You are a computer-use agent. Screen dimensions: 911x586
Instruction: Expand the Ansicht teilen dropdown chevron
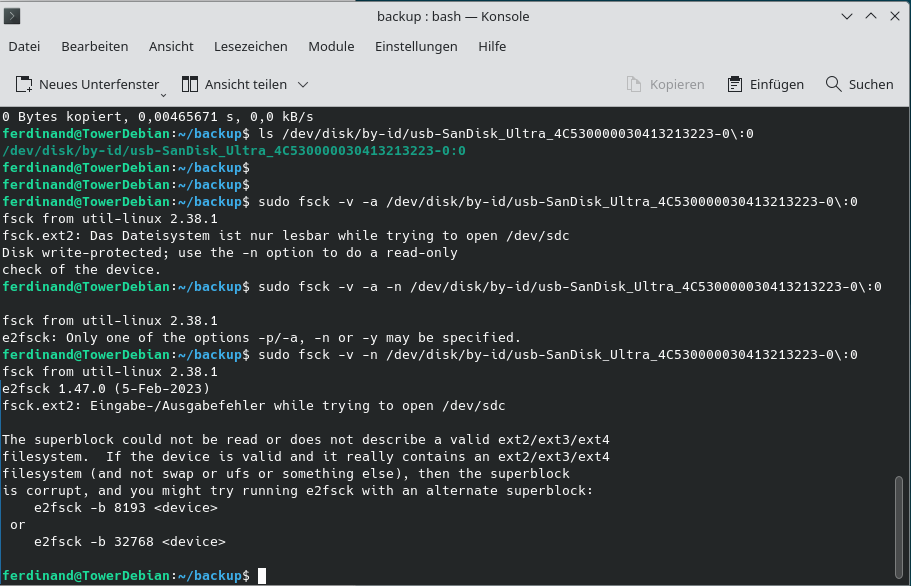[303, 85]
